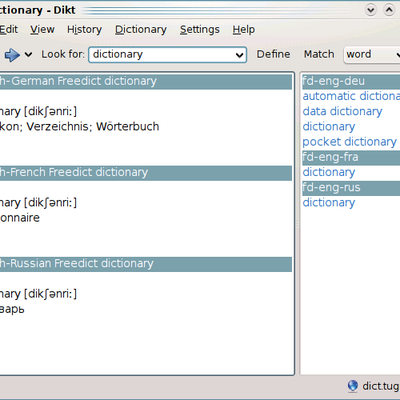400x400 pixels.
Task: Open the Help menu
Action: (244, 30)
